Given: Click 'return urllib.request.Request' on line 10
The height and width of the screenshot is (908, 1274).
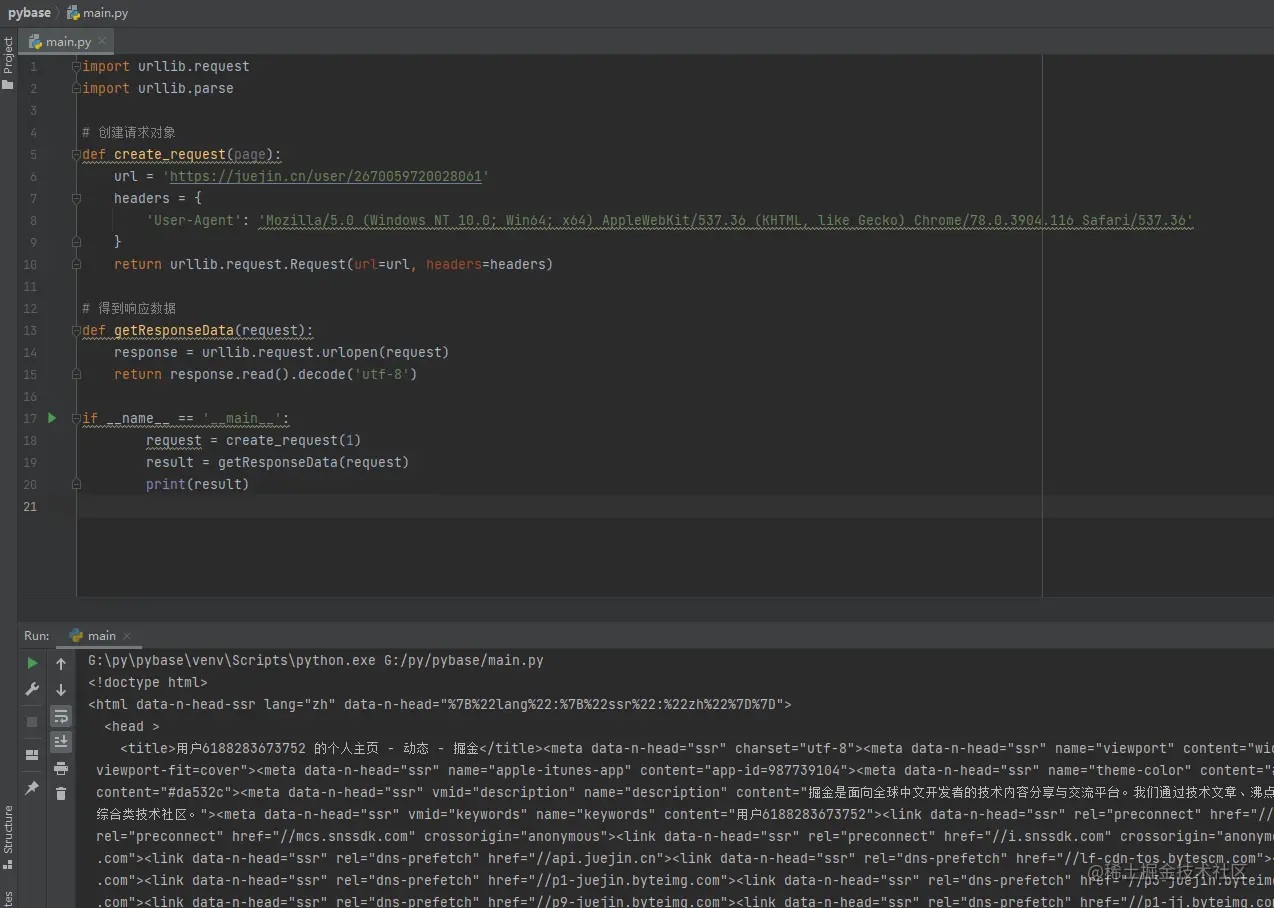Looking at the screenshot, I should click(x=230, y=264).
